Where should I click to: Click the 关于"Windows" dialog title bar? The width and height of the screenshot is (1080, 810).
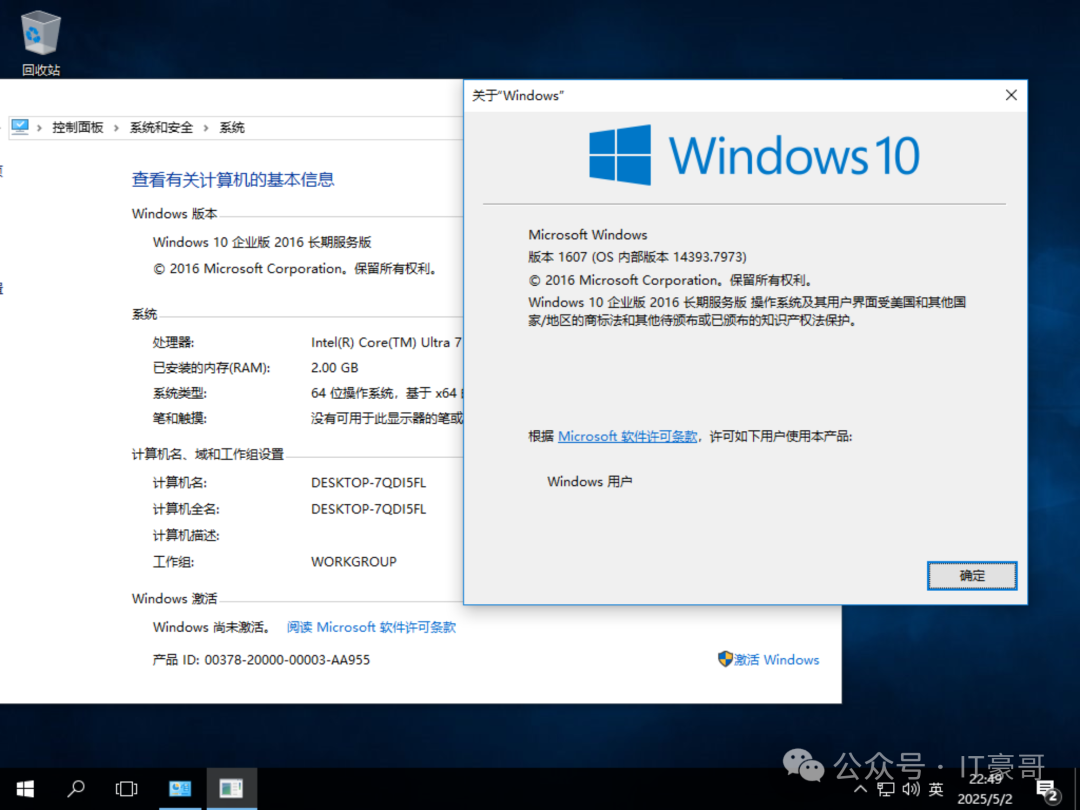[730, 96]
